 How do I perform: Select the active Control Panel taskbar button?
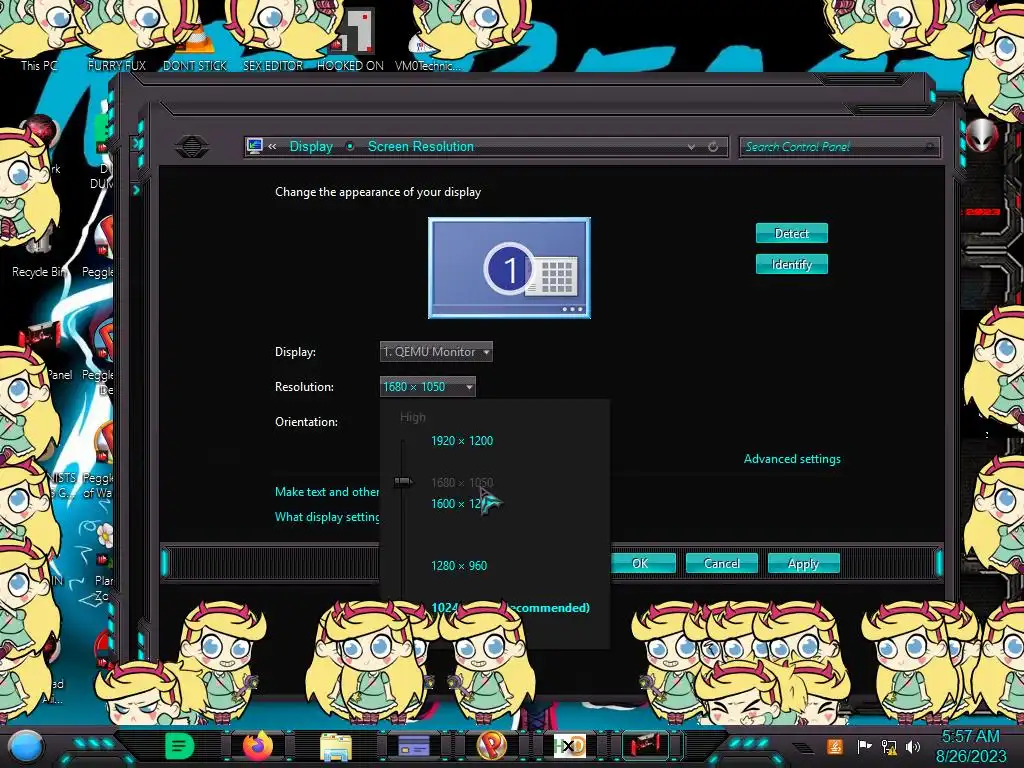point(646,745)
